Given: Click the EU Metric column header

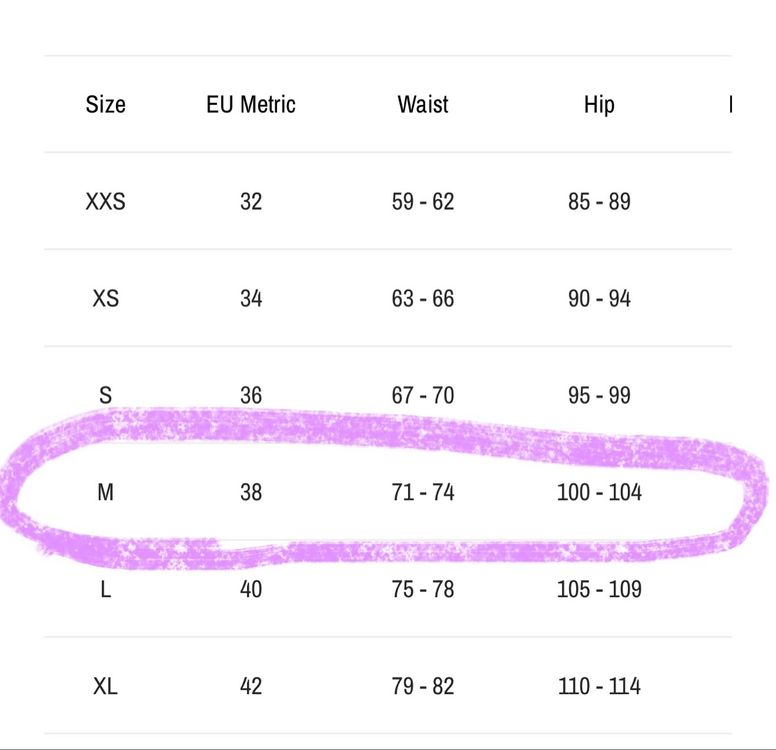Looking at the screenshot, I should 251,104.
